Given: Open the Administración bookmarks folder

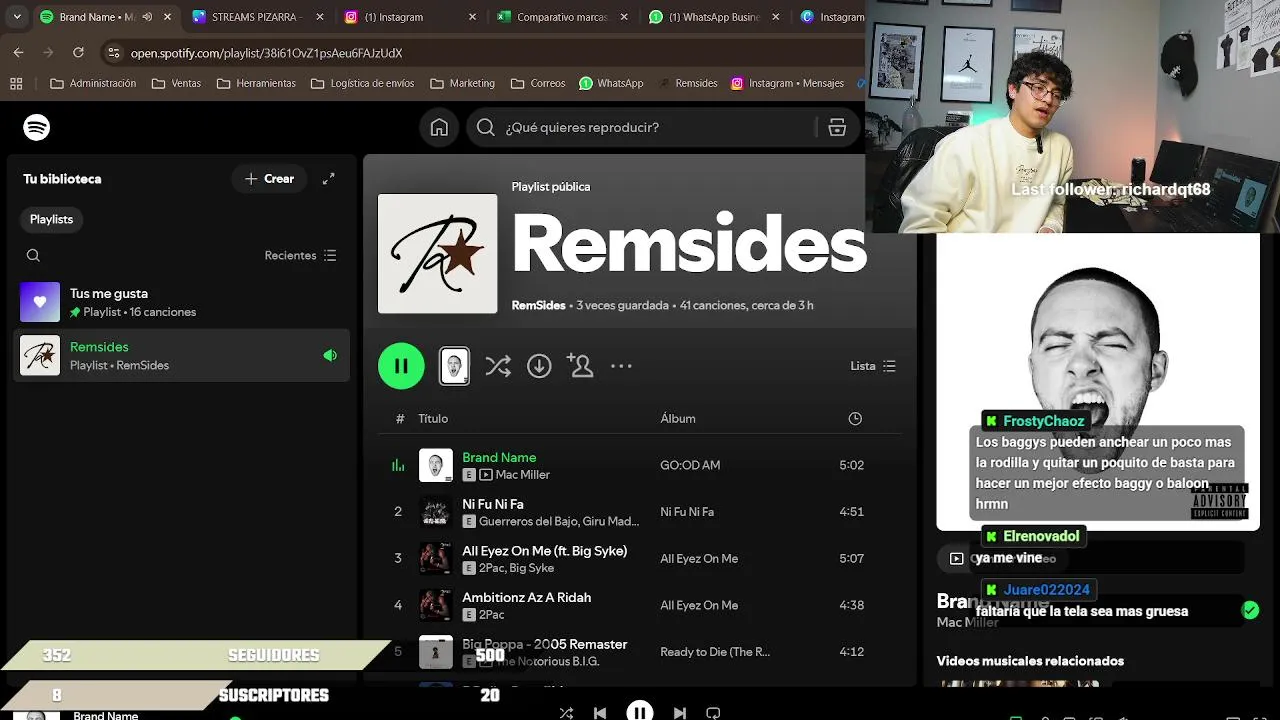Looking at the screenshot, I should point(93,83).
